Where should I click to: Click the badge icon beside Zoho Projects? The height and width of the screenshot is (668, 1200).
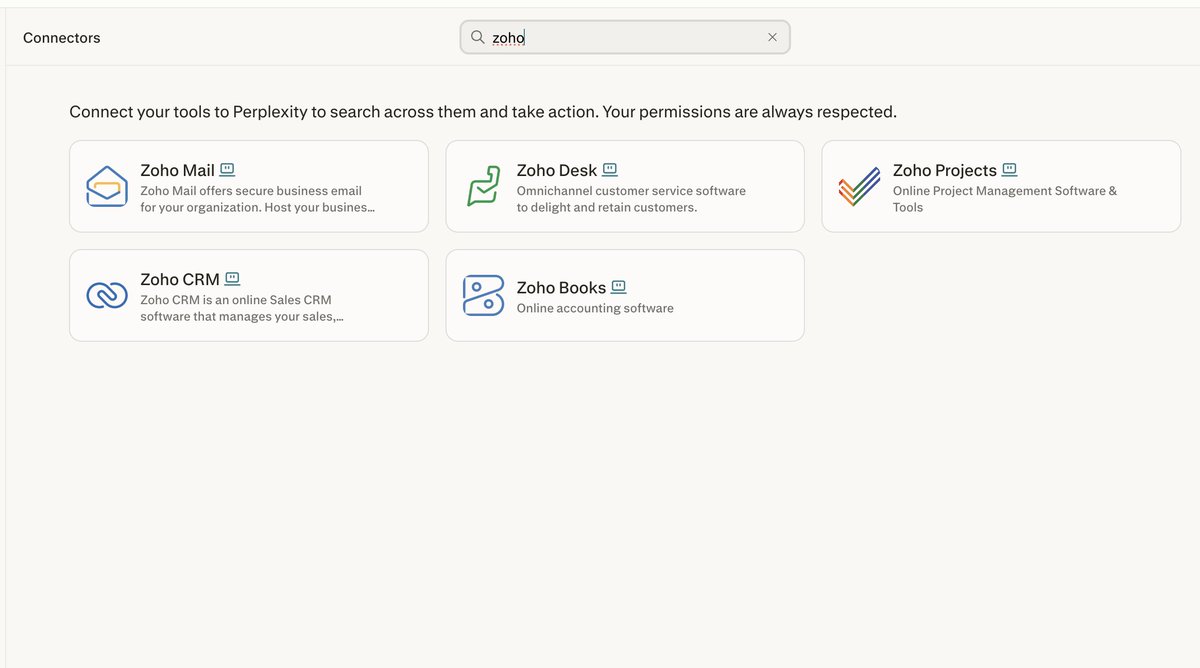(1010, 170)
